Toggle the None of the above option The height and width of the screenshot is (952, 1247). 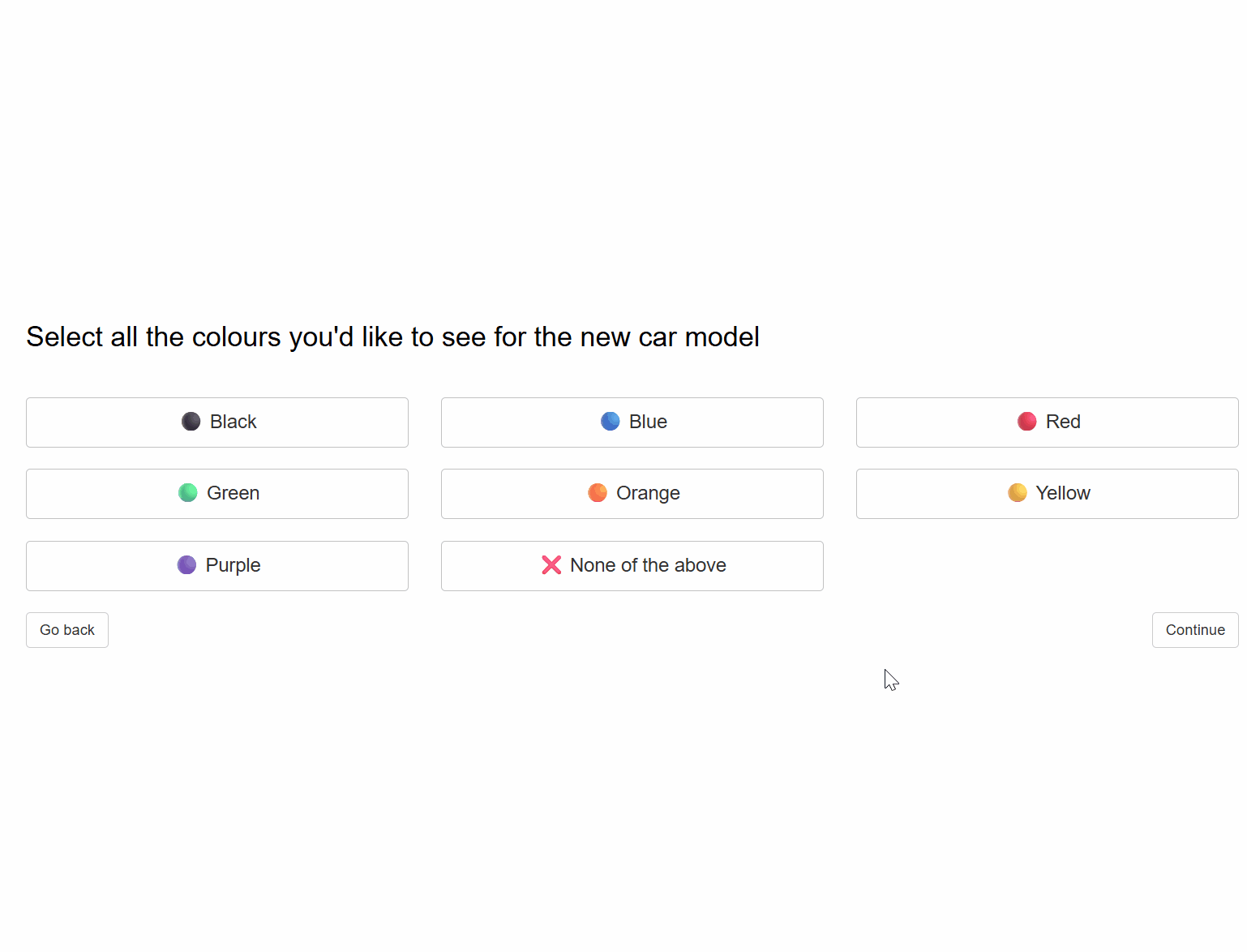click(x=632, y=565)
